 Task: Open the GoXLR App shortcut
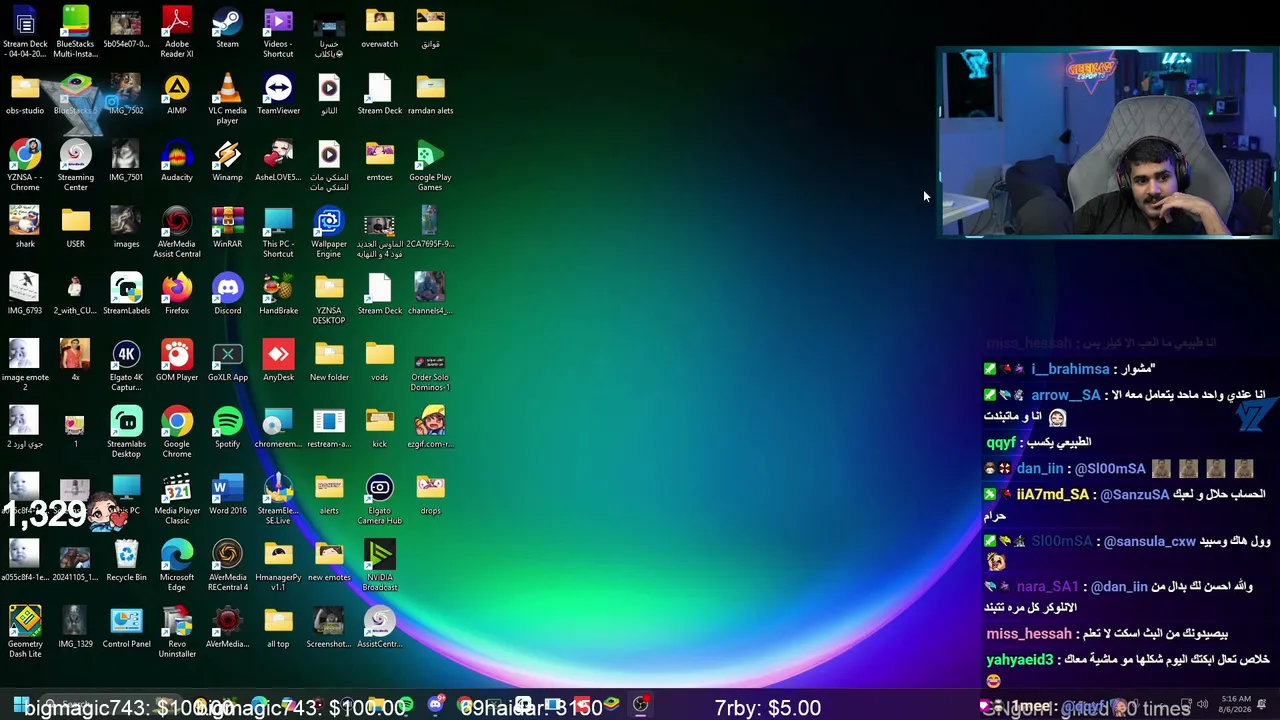click(x=227, y=361)
